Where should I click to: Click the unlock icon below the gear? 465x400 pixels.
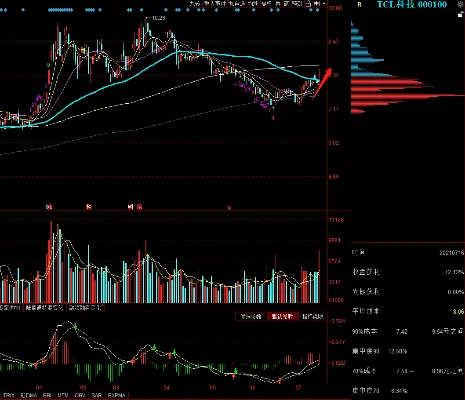coord(461,14)
